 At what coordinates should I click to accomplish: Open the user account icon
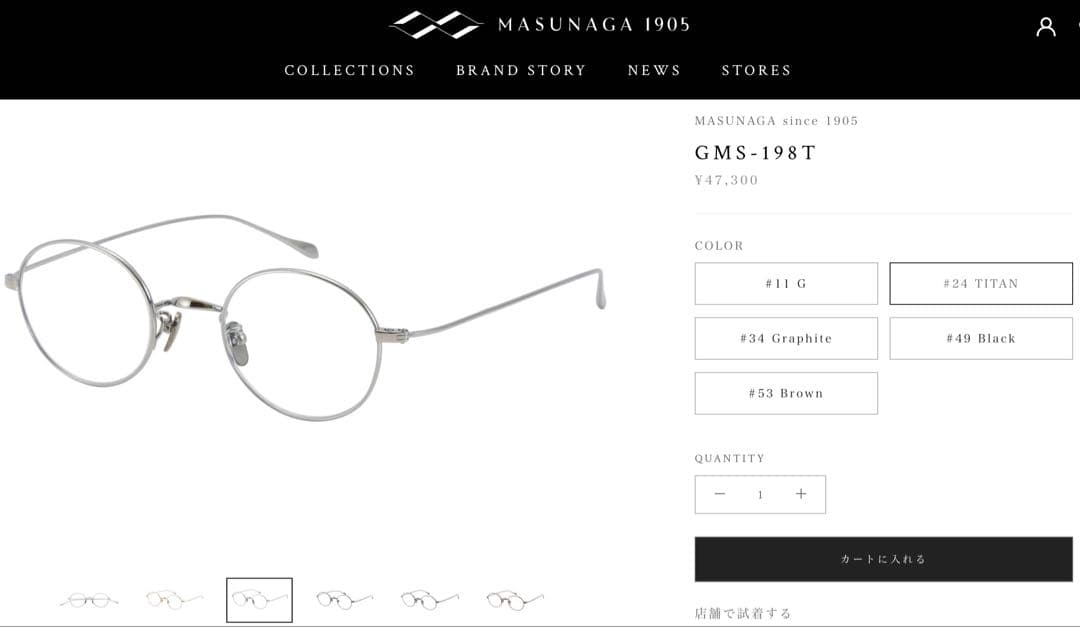pyautogui.click(x=1046, y=27)
